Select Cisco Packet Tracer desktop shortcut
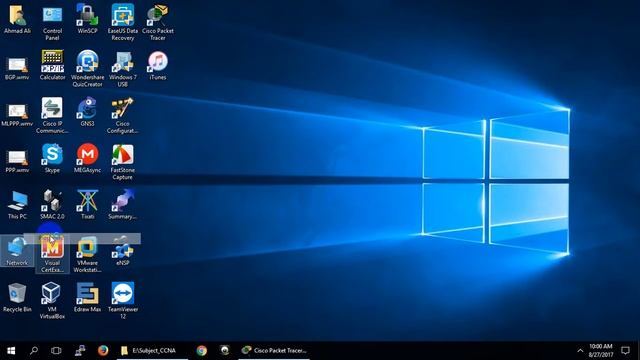Screen dimensions: 640x360 tap(158, 23)
